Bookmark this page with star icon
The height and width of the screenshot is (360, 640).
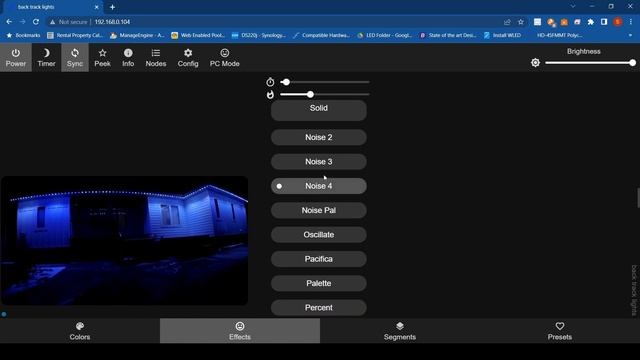(x=520, y=22)
